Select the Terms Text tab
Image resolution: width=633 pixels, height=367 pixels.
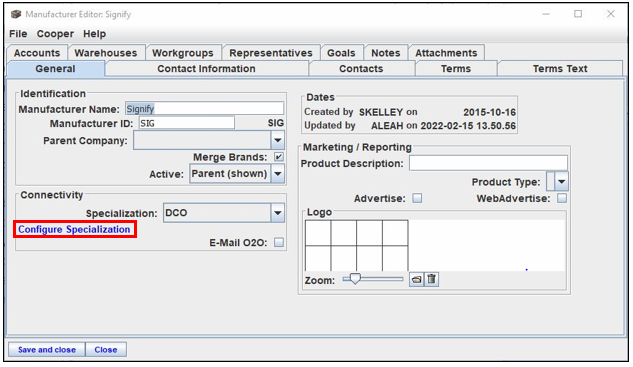(x=560, y=69)
